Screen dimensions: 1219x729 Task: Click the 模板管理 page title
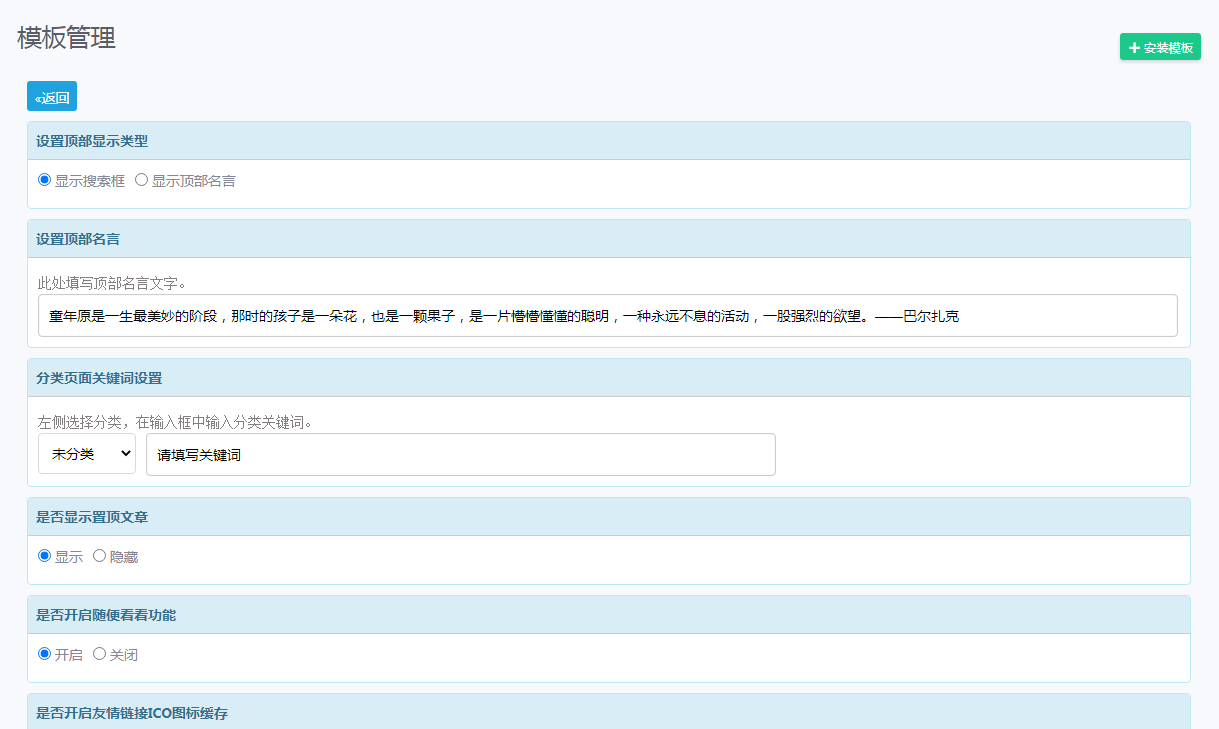click(66, 38)
